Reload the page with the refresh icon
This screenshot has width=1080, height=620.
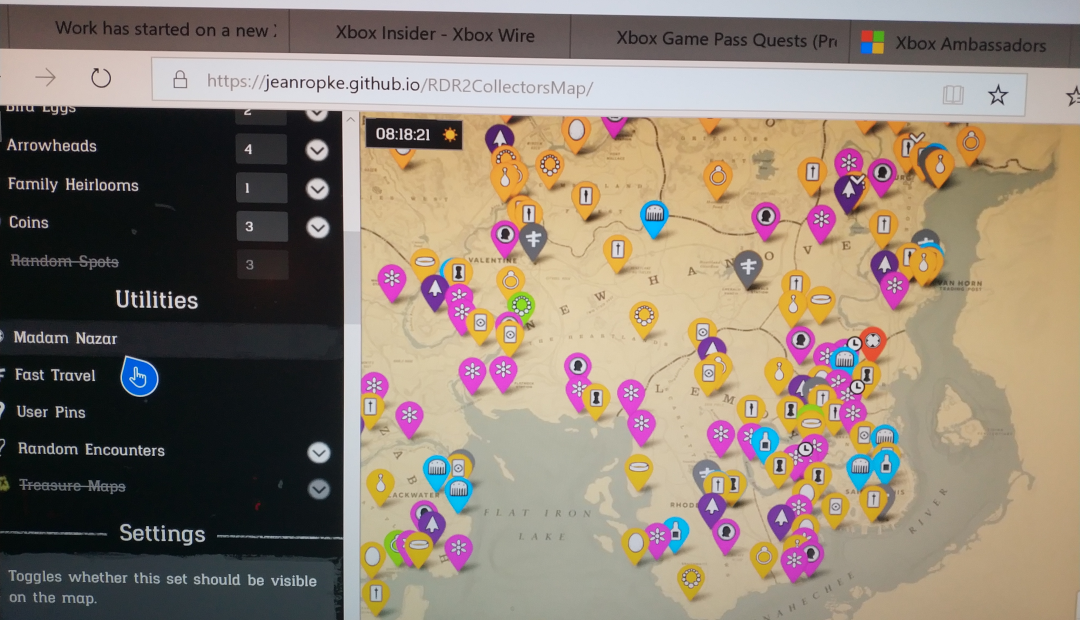[x=101, y=78]
